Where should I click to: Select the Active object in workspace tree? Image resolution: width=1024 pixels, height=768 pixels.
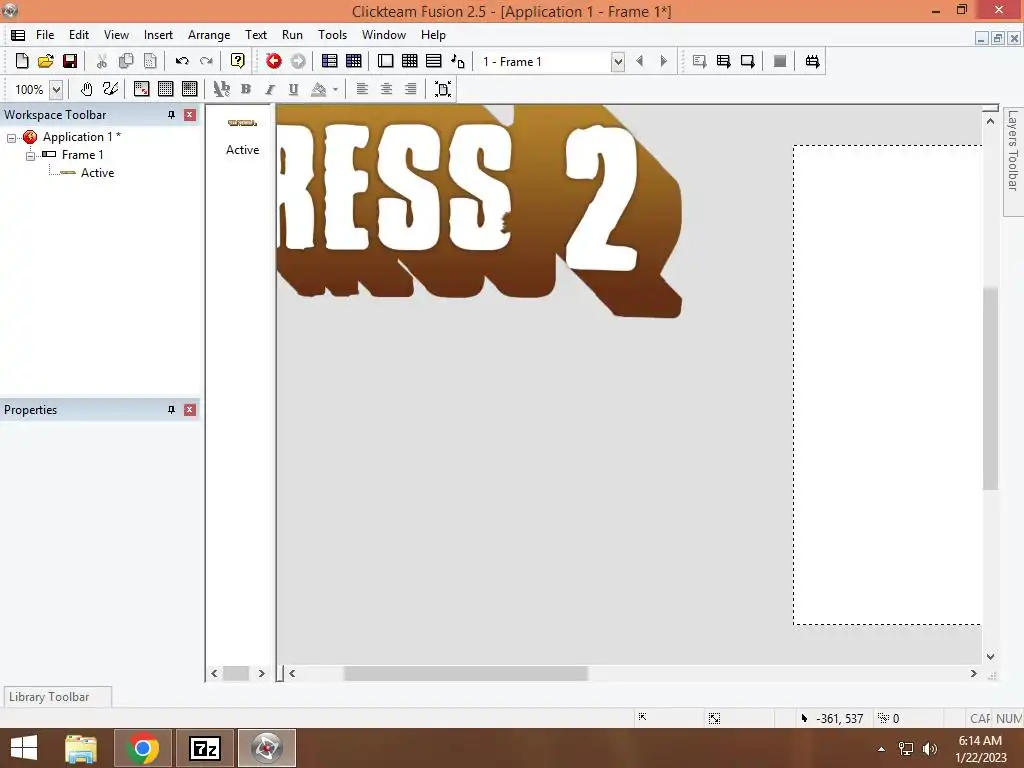97,173
